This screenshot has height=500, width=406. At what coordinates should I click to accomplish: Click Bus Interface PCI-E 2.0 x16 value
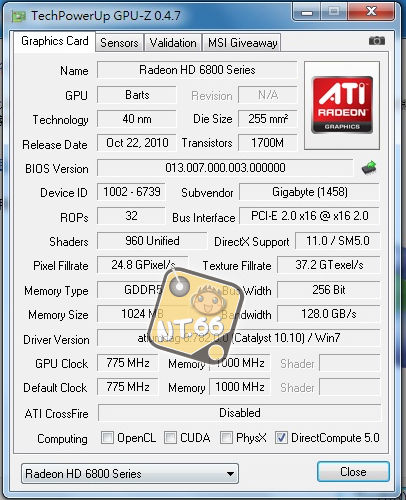[x=310, y=216]
